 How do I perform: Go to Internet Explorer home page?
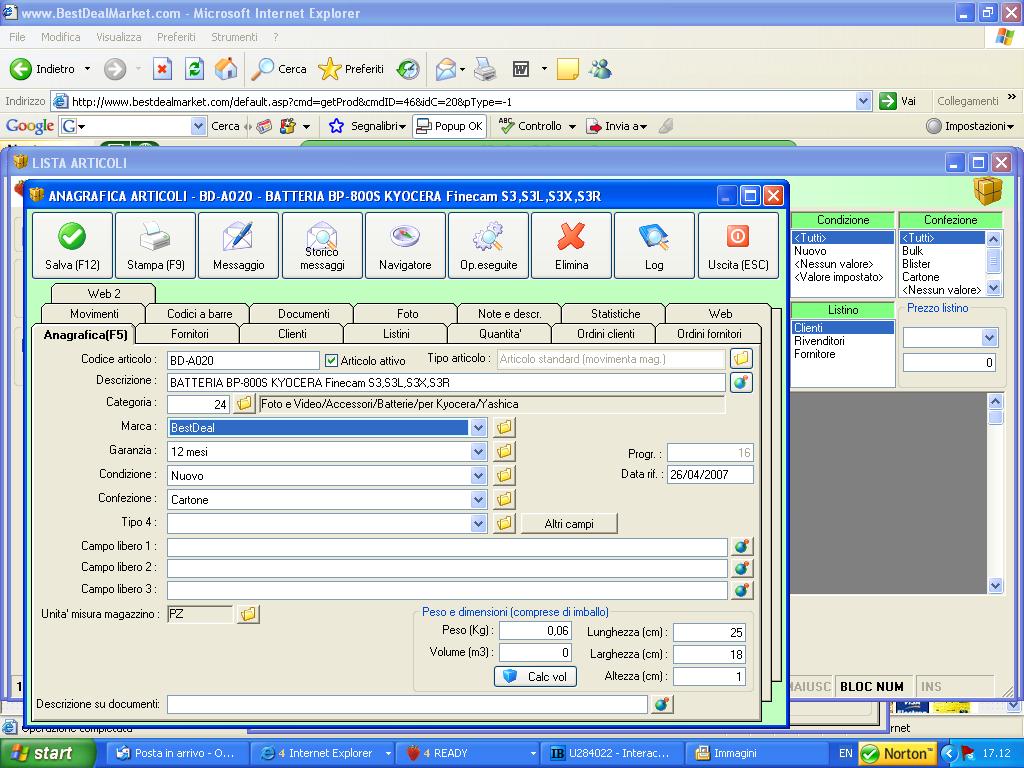(x=226, y=69)
